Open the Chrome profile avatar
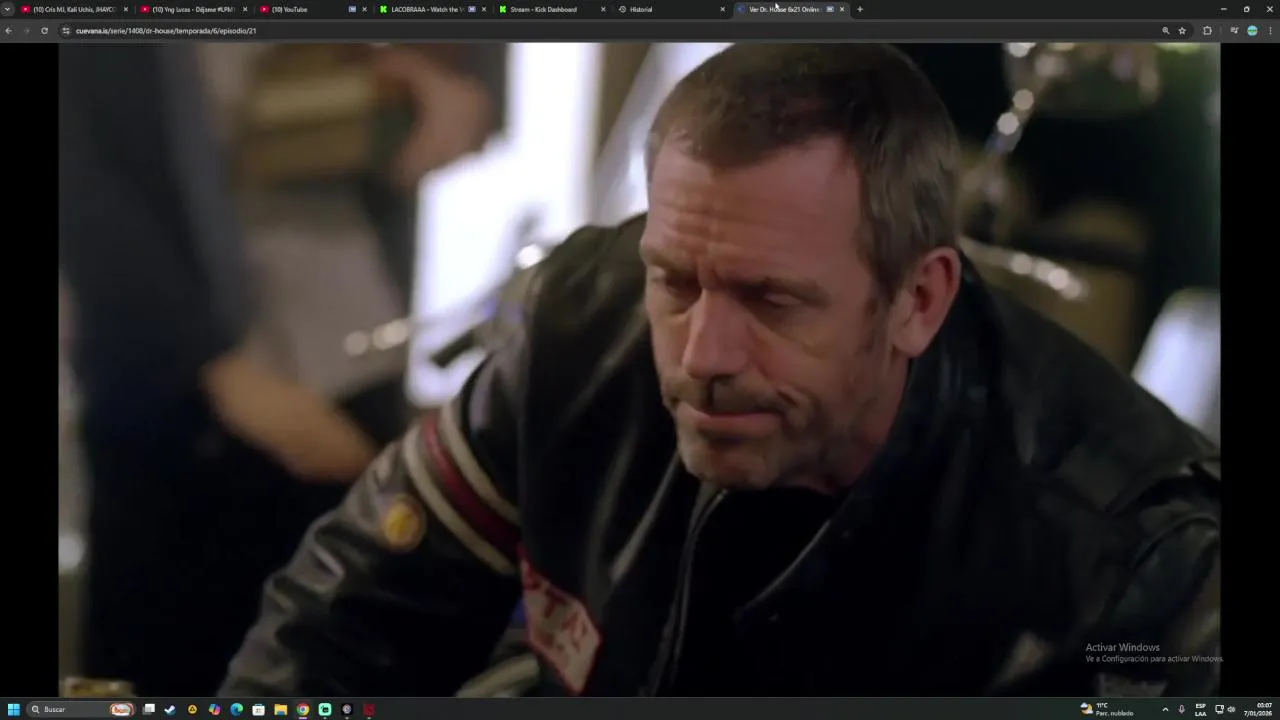 [1252, 31]
